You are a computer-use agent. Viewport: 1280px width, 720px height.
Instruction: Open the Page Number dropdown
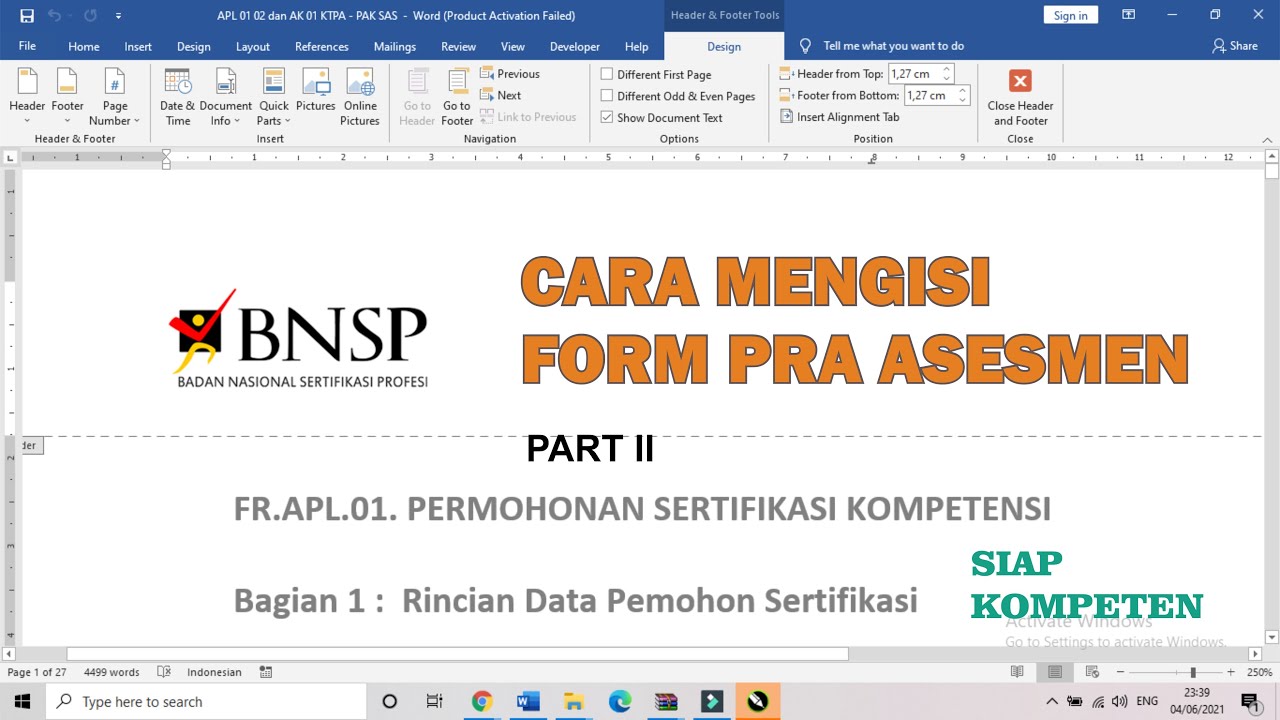115,97
